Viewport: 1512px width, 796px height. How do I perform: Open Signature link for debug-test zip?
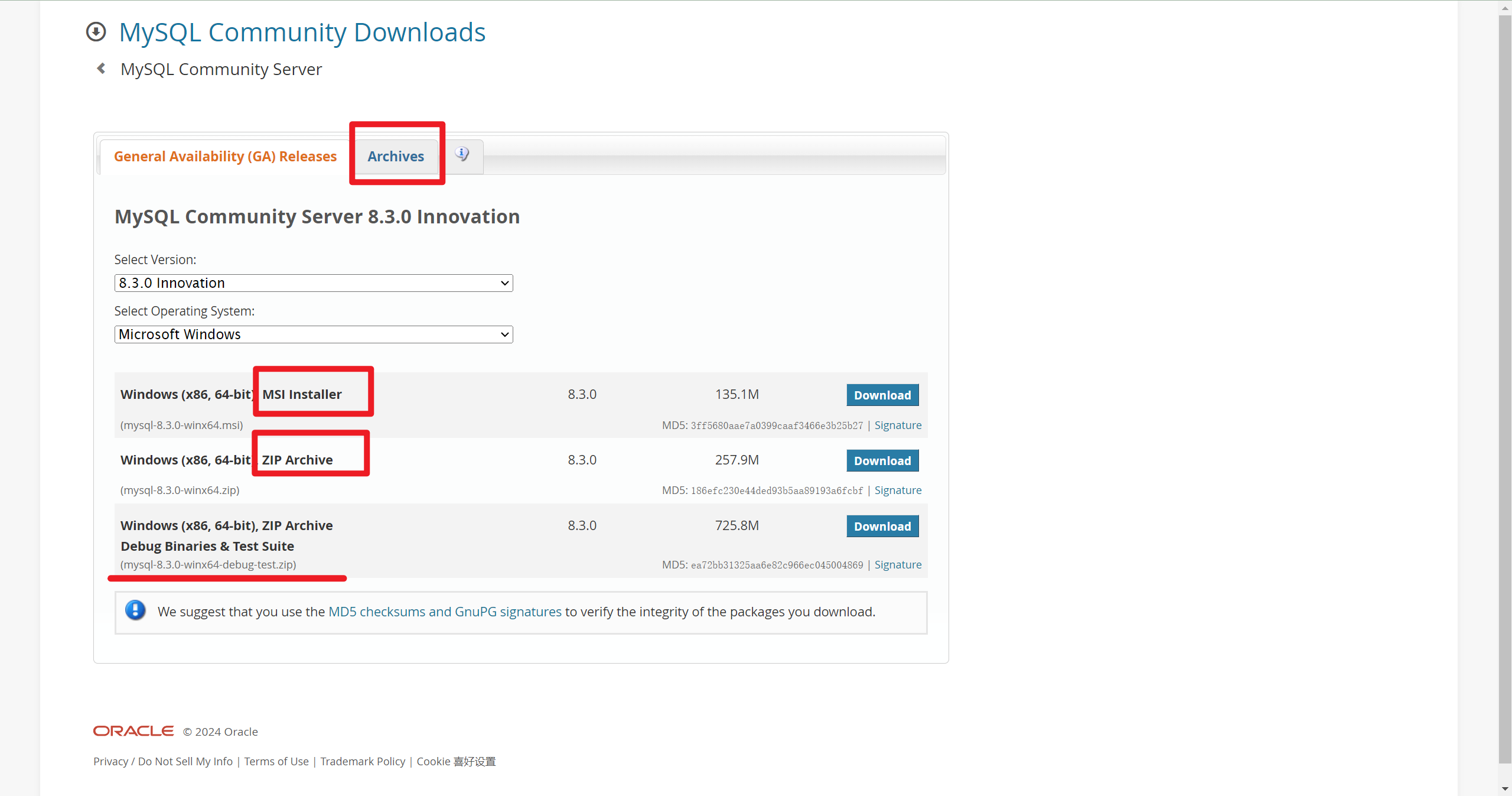pyautogui.click(x=897, y=565)
